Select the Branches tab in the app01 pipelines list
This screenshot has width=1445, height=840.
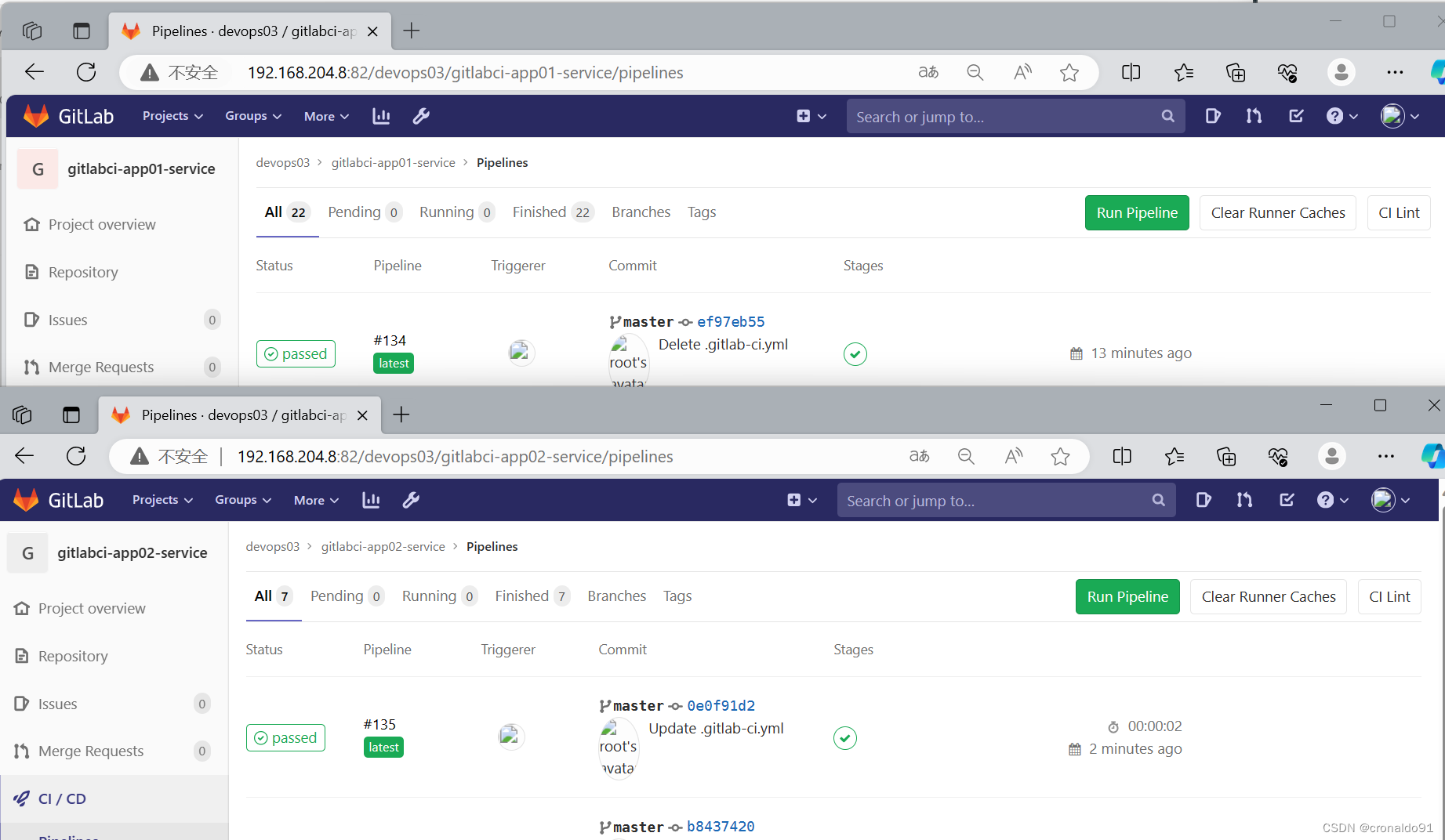(x=641, y=212)
